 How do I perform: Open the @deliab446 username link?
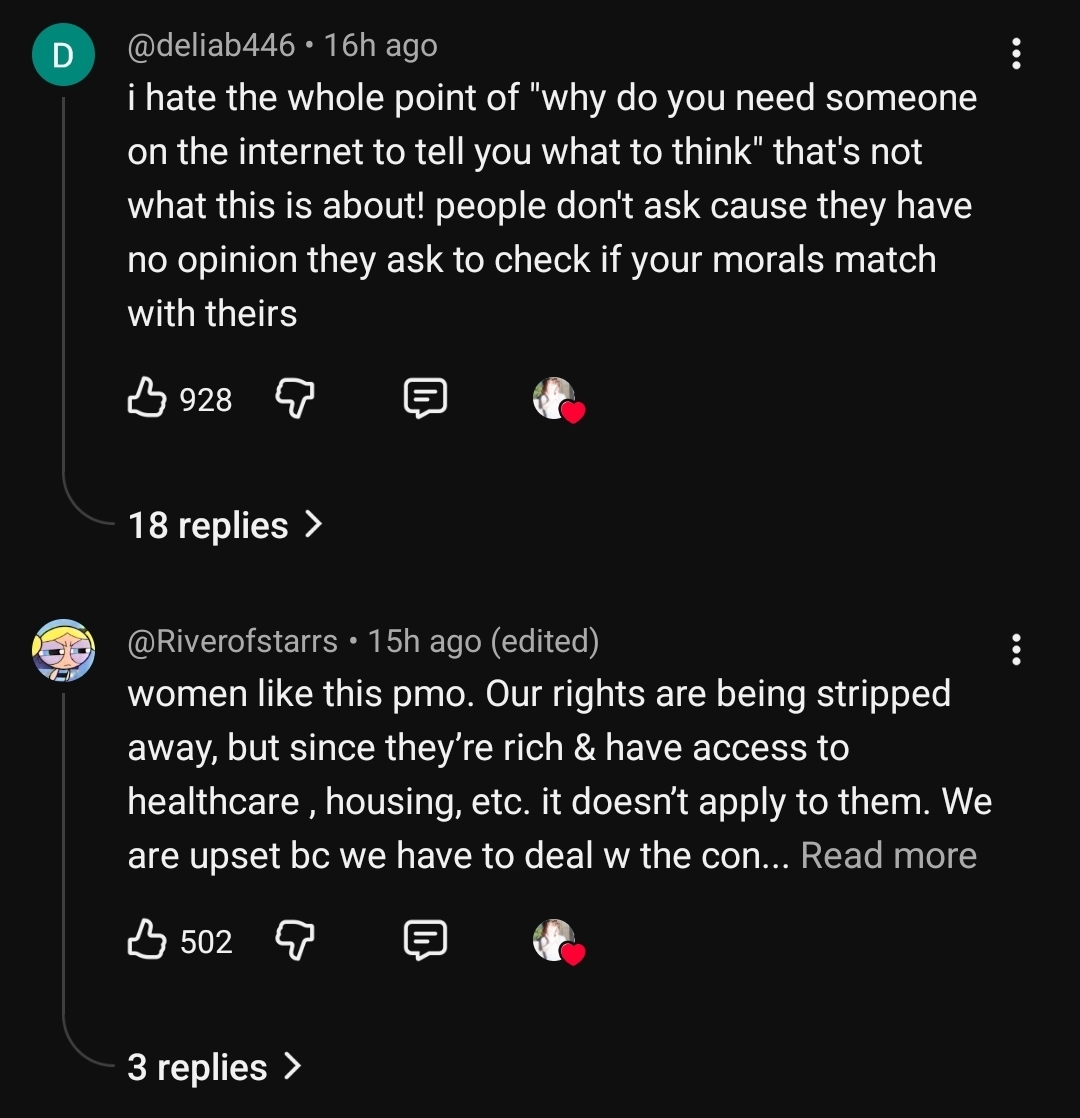coord(211,46)
